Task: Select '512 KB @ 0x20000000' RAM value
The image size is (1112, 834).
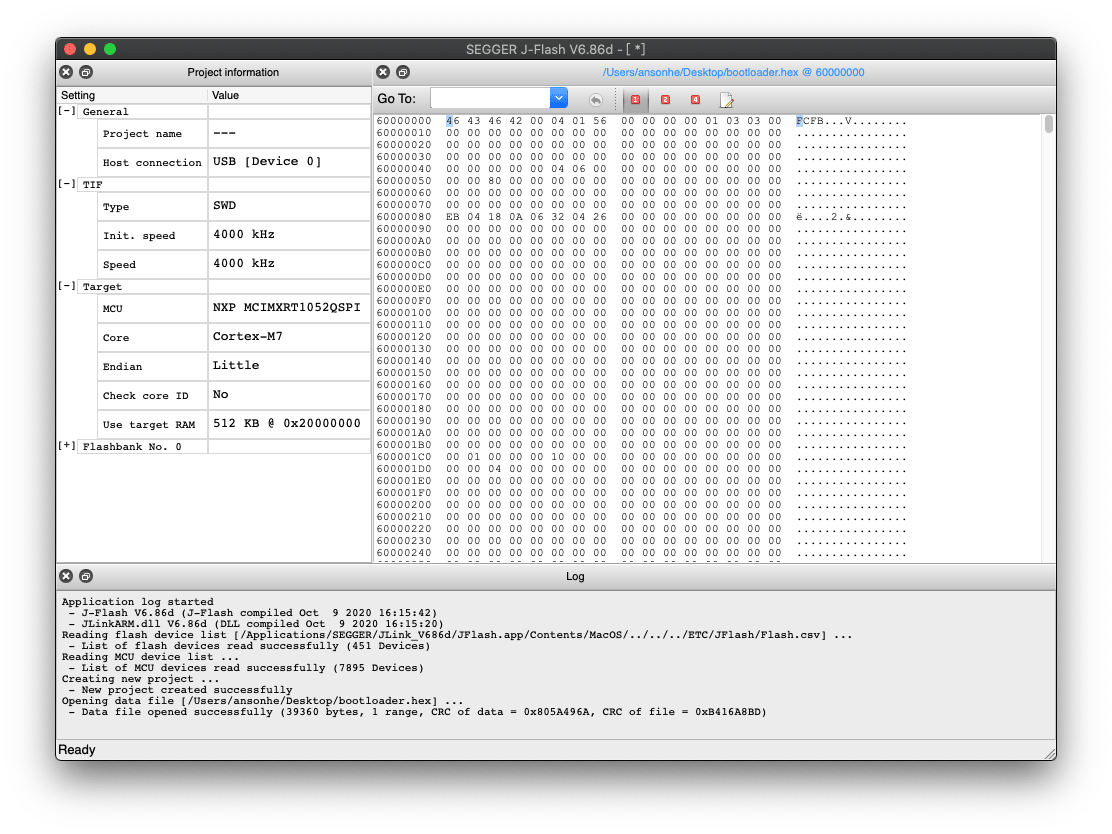Action: click(289, 423)
